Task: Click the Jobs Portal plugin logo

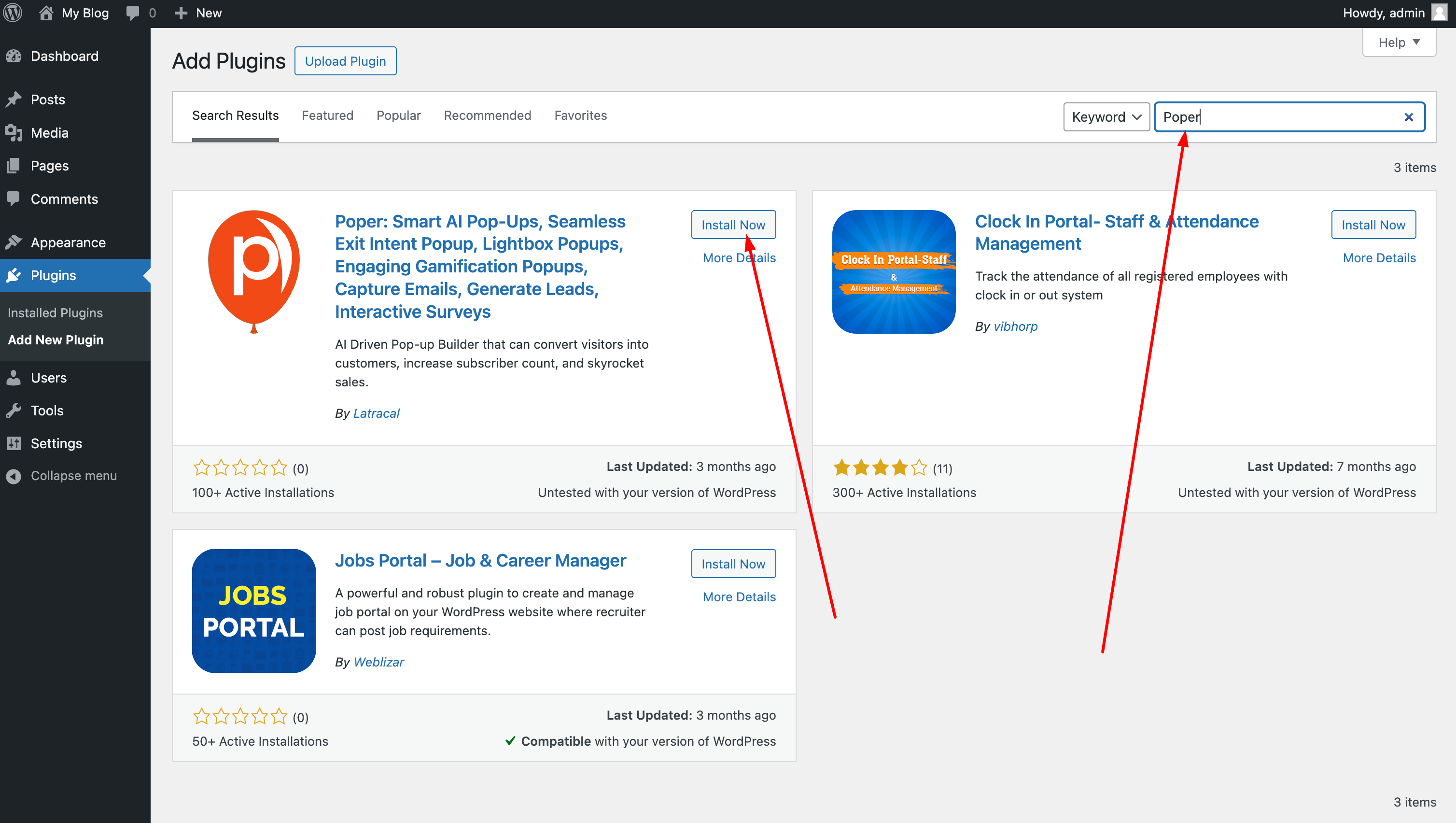Action: 254,611
